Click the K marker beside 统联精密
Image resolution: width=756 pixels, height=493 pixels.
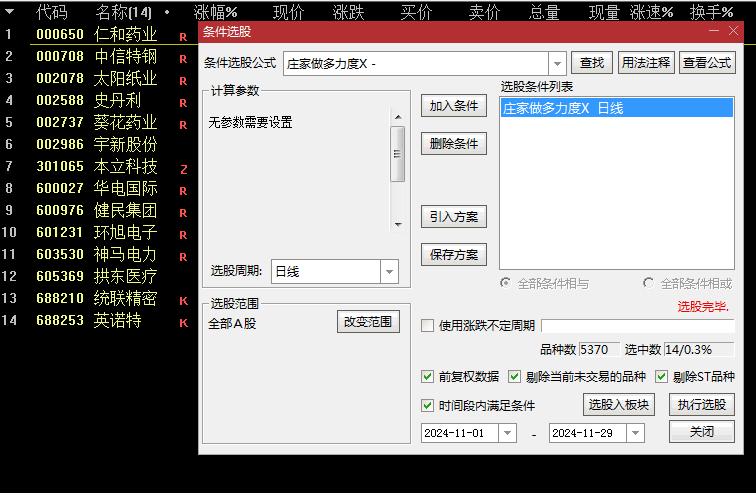(183, 301)
